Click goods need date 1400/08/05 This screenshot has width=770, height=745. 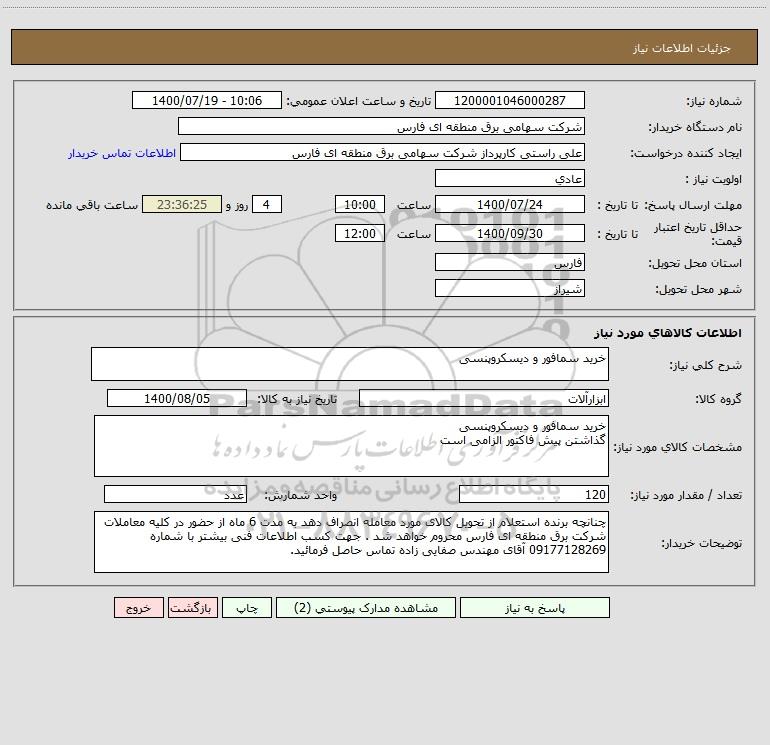coord(177,398)
